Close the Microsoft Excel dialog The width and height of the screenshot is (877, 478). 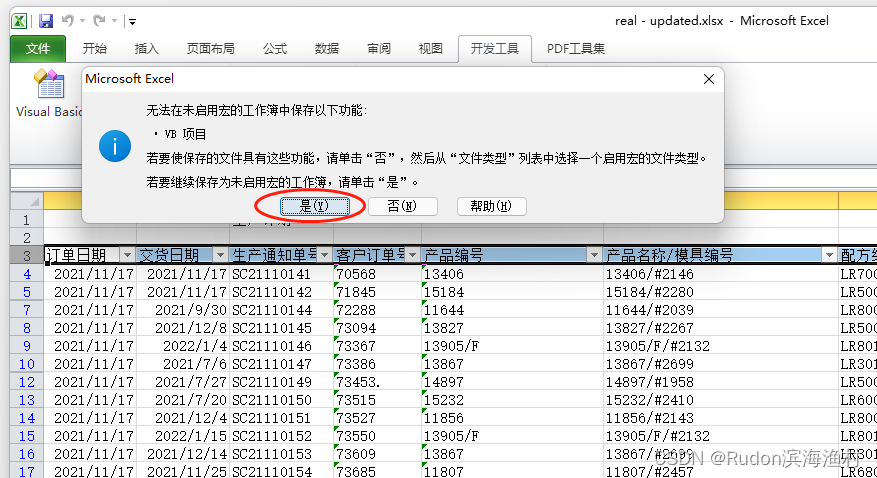click(x=709, y=79)
